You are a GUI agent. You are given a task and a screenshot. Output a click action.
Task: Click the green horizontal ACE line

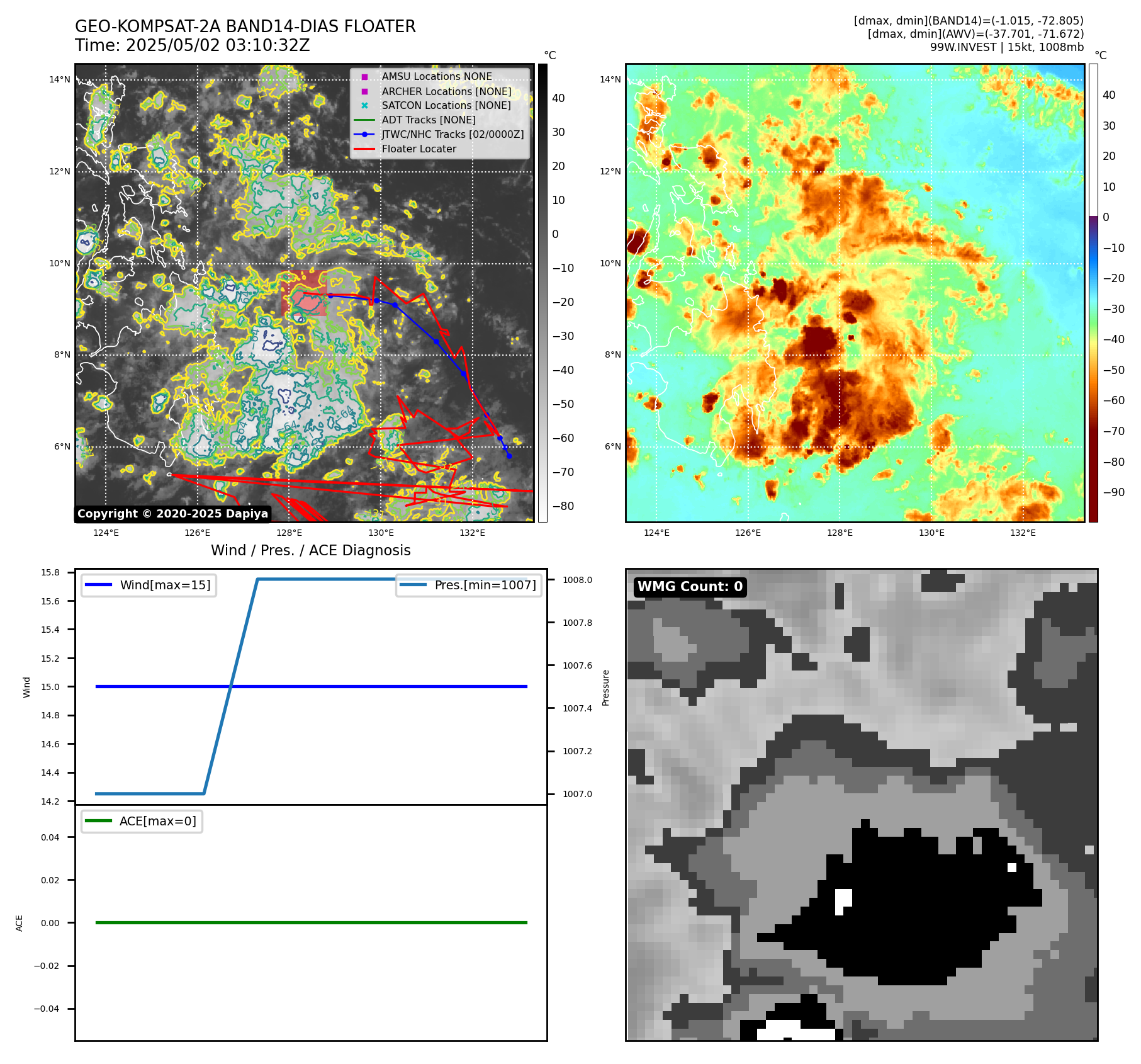point(312,923)
